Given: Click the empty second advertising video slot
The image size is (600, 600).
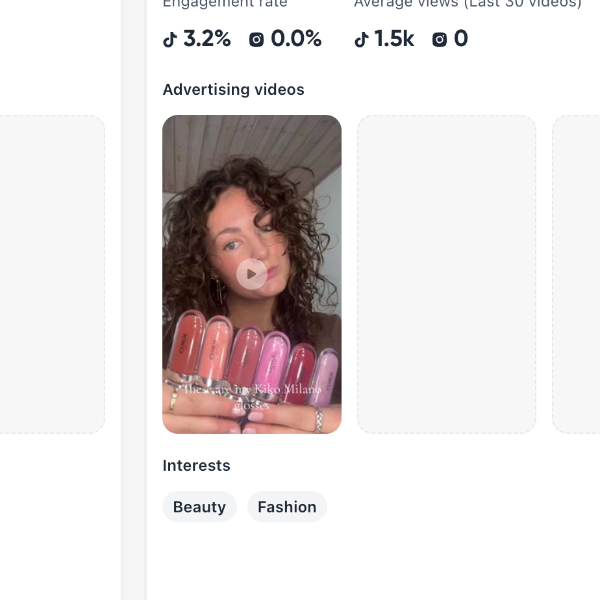Looking at the screenshot, I should 447,274.
